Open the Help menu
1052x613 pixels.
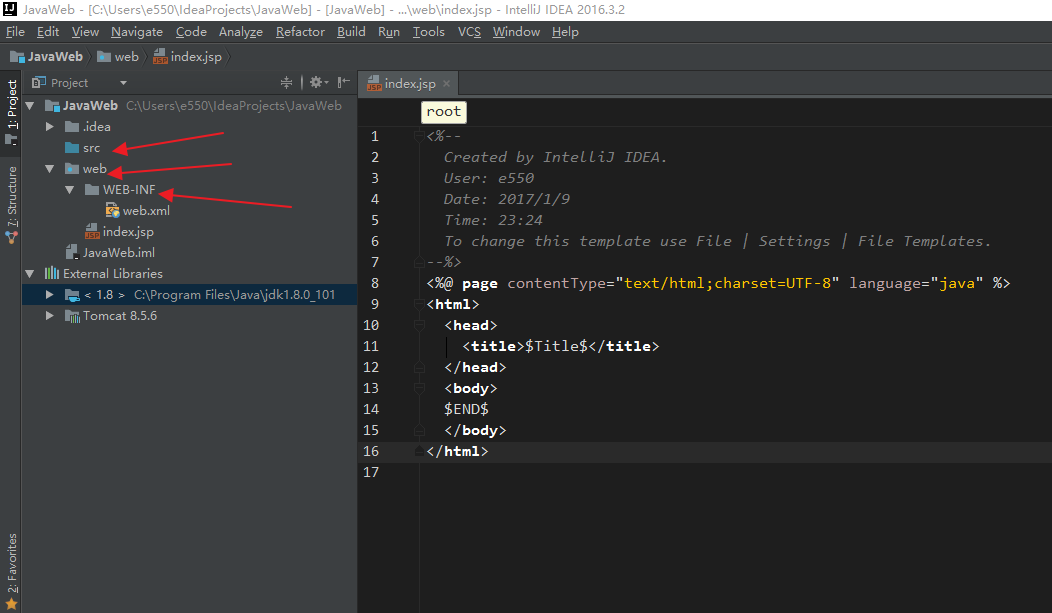565,32
